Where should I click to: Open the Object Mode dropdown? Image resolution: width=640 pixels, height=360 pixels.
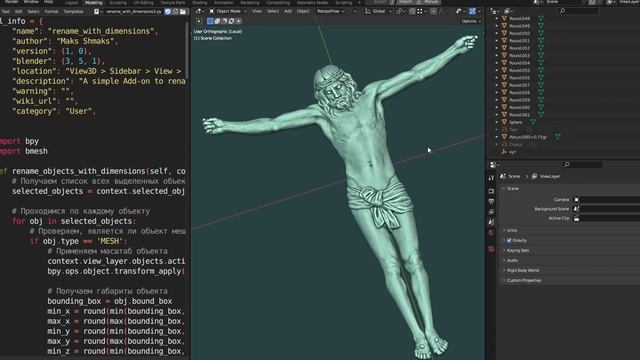pos(228,11)
